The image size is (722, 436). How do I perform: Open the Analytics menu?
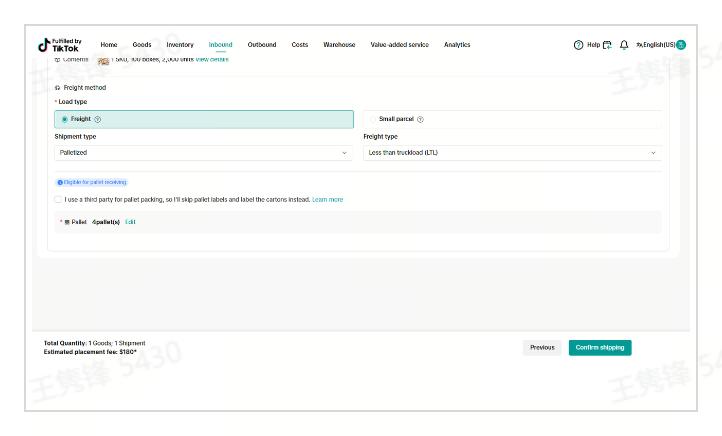coord(457,45)
